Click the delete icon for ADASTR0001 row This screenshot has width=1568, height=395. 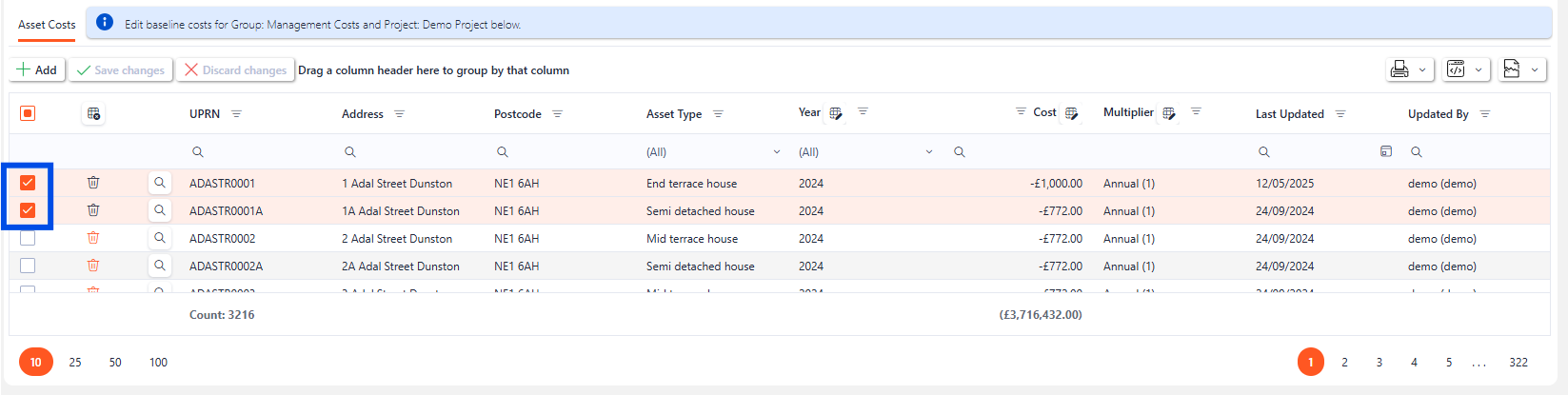(93, 183)
